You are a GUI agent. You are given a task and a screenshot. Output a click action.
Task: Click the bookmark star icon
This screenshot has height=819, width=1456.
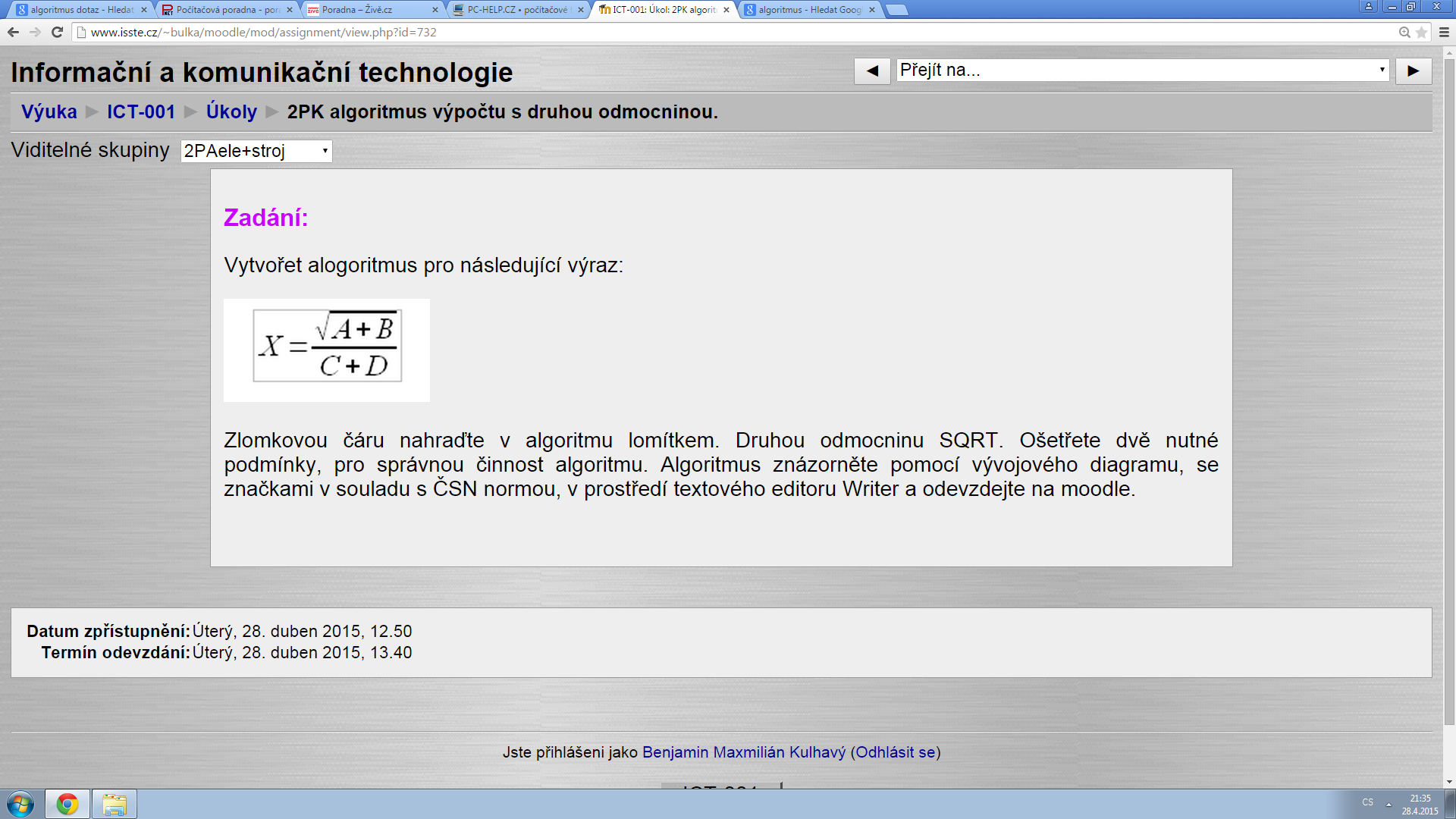pos(1421,32)
